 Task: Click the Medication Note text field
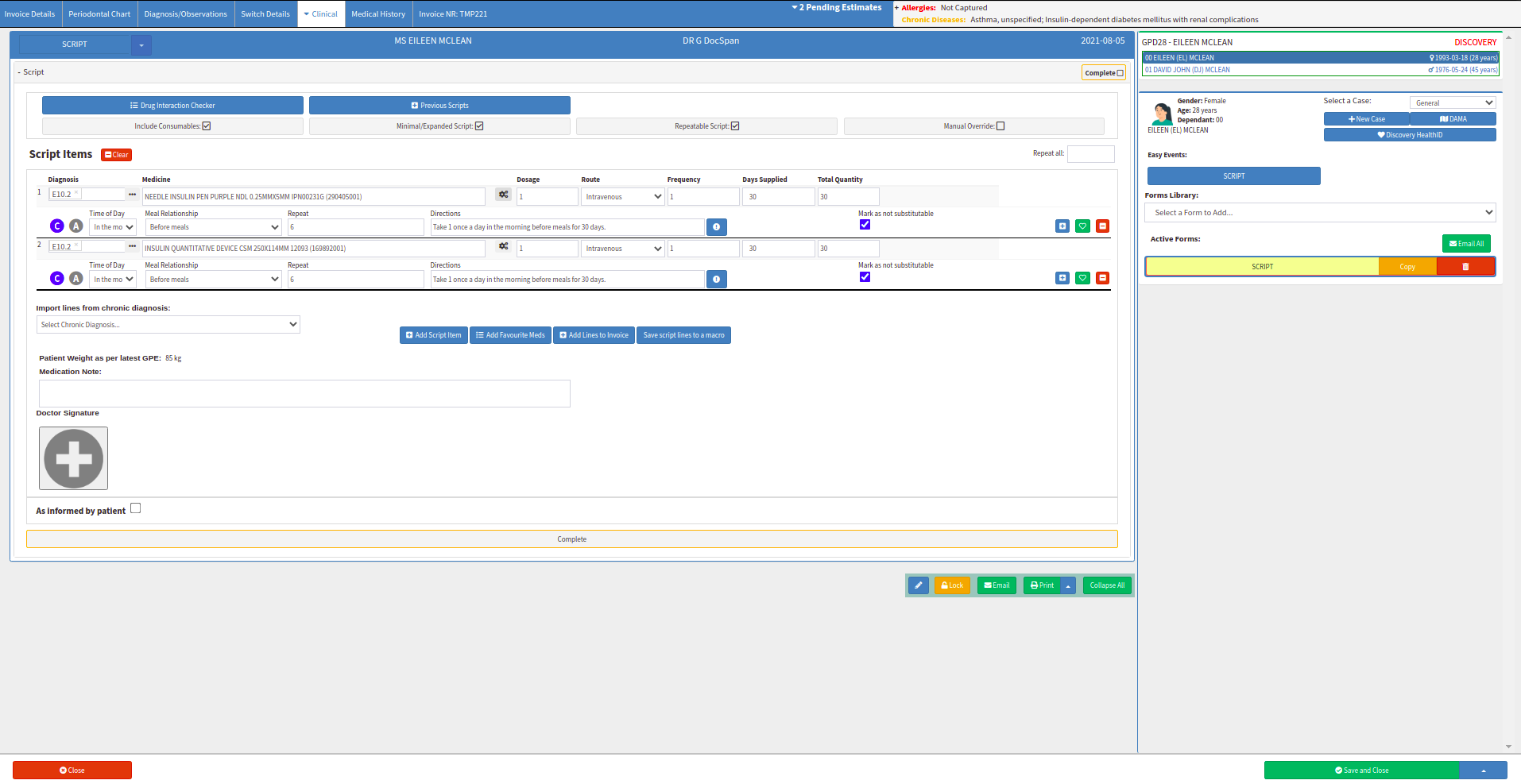tap(304, 393)
